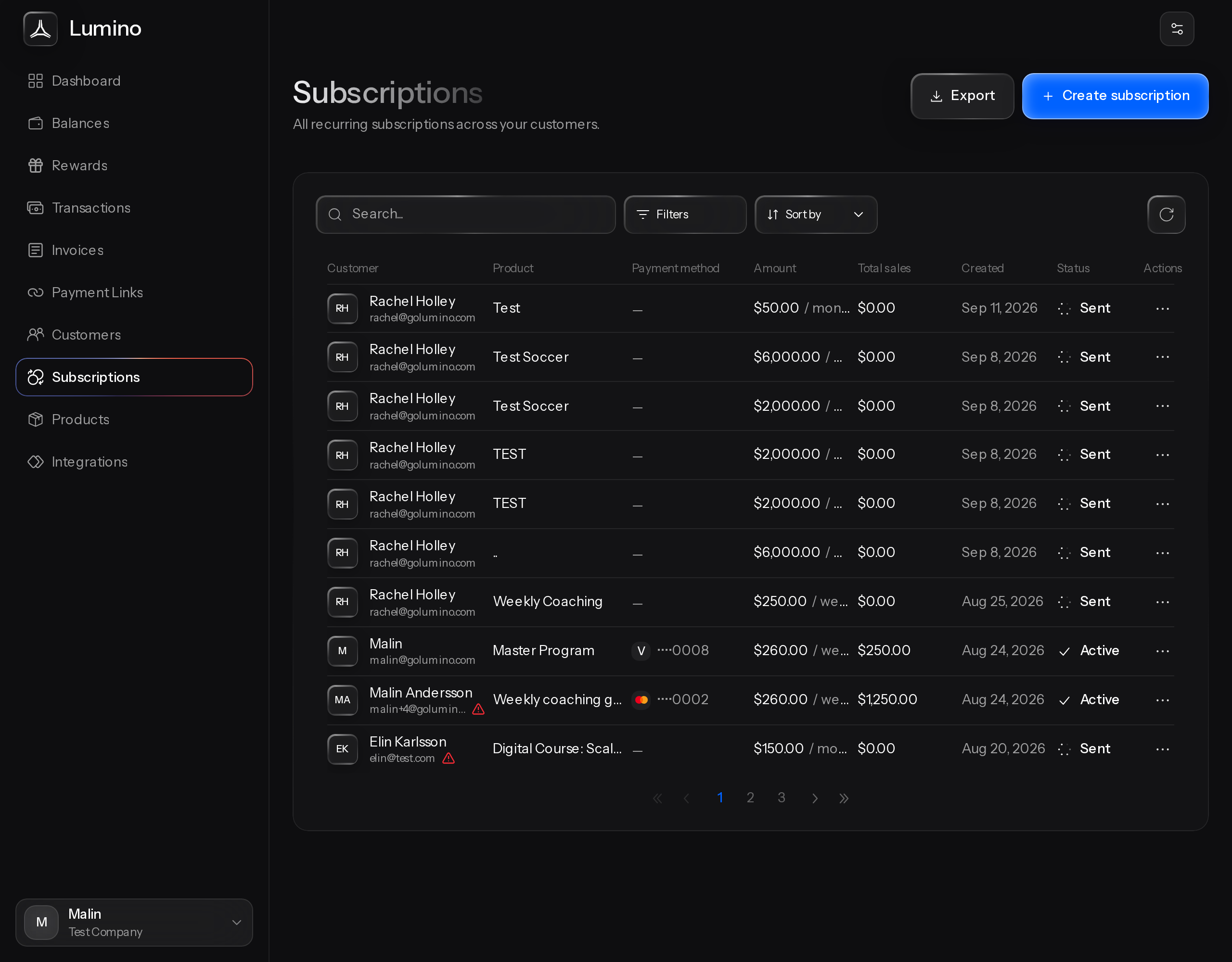Click the MA avatar of Malin Andersson

click(x=343, y=700)
